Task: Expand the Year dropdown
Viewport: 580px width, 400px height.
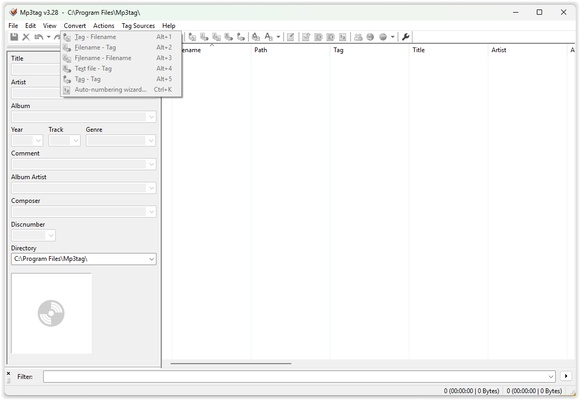Action: click(38, 141)
